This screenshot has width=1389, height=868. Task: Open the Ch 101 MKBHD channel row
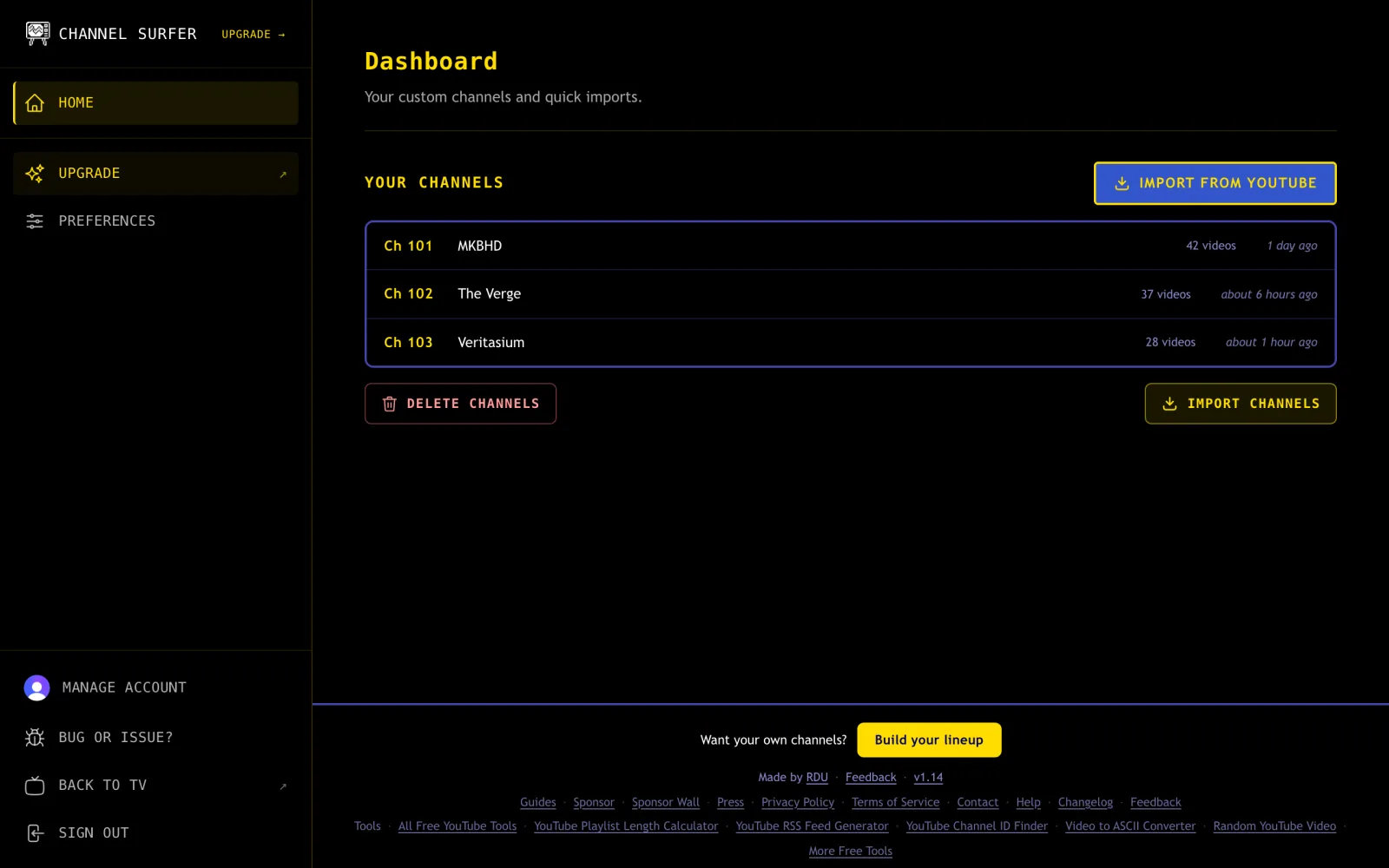click(x=851, y=246)
